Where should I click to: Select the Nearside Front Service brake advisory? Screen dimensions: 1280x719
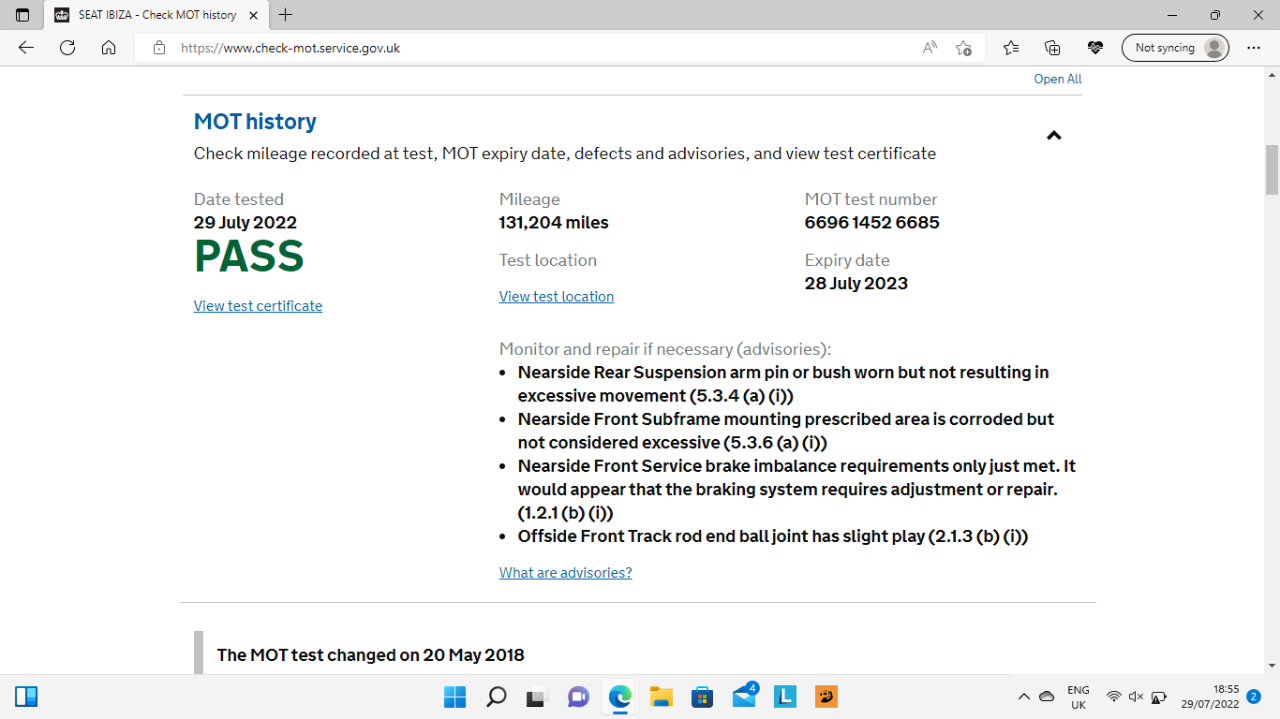796,489
